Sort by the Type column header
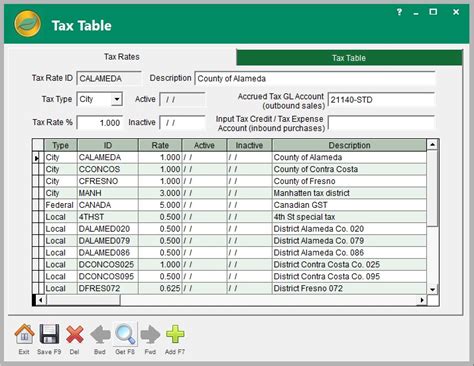 61,145
